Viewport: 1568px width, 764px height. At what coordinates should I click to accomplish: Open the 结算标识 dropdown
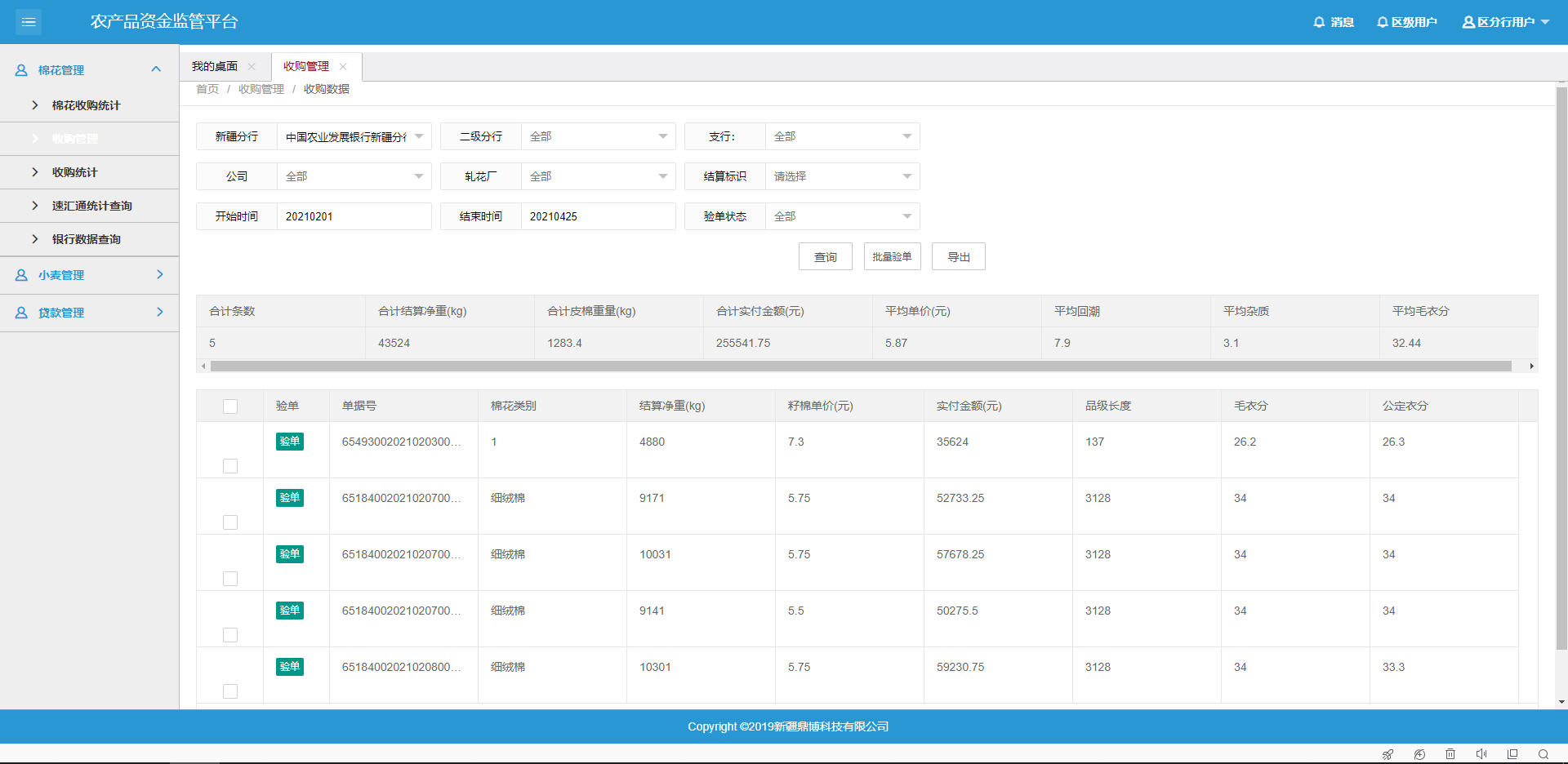[x=842, y=176]
